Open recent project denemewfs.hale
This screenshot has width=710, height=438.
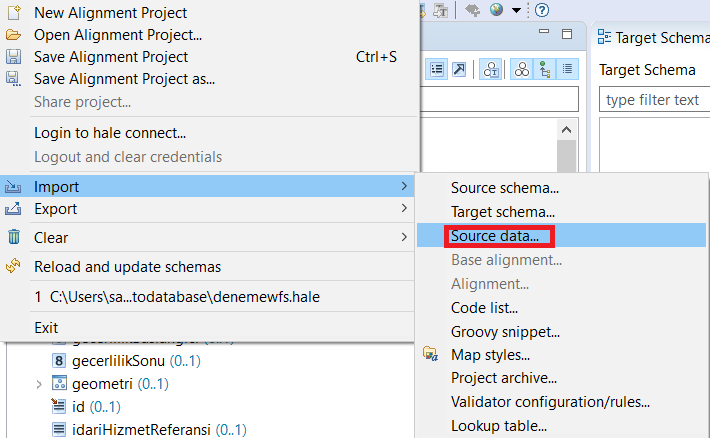coord(177,297)
